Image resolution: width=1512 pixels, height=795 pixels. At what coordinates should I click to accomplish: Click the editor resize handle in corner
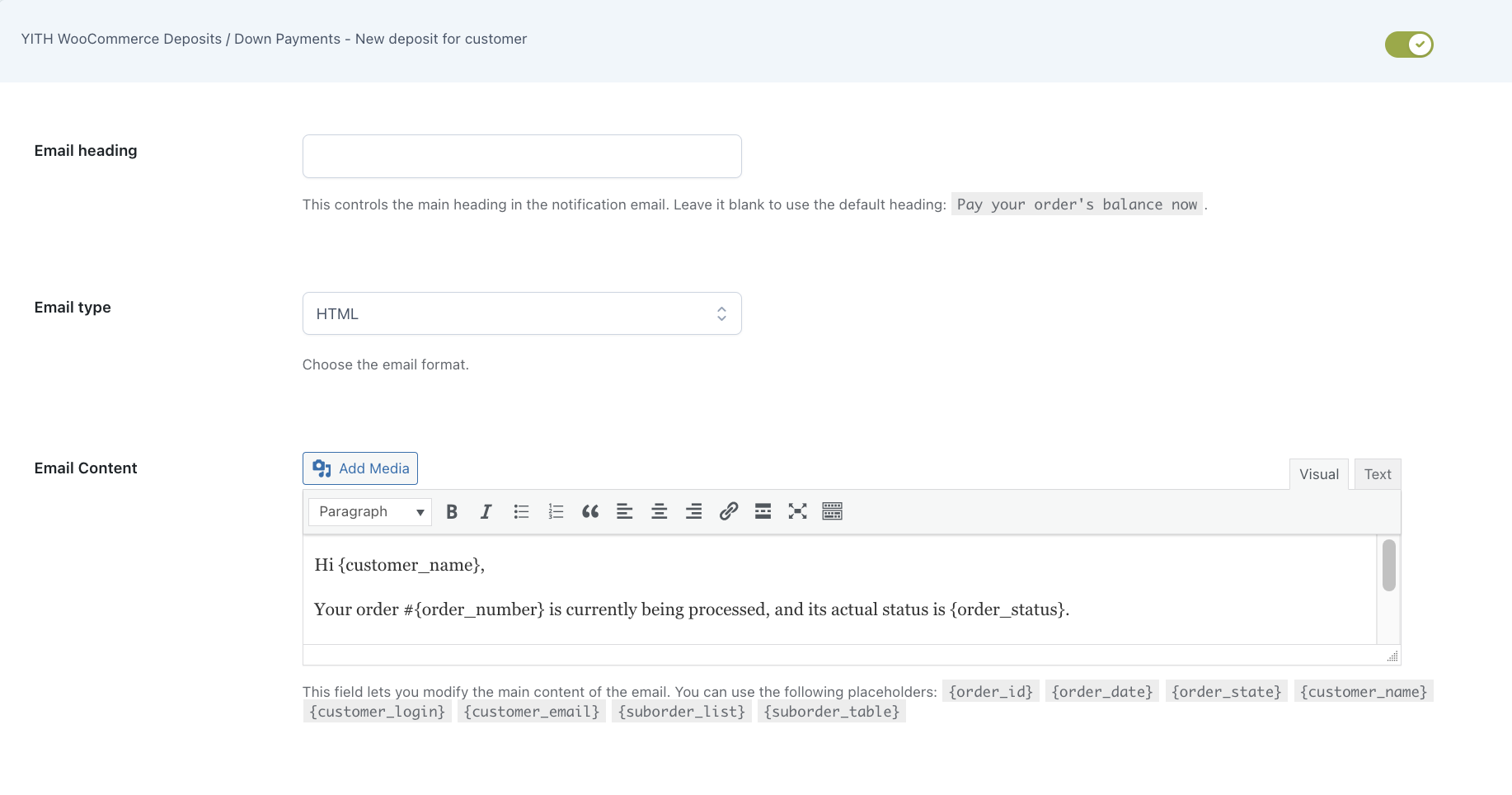(1392, 656)
